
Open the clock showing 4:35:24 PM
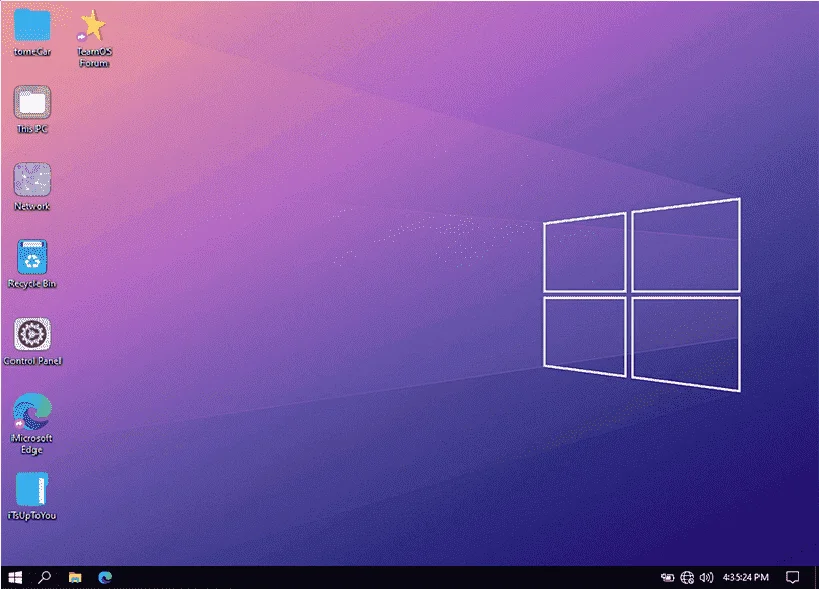(x=745, y=577)
